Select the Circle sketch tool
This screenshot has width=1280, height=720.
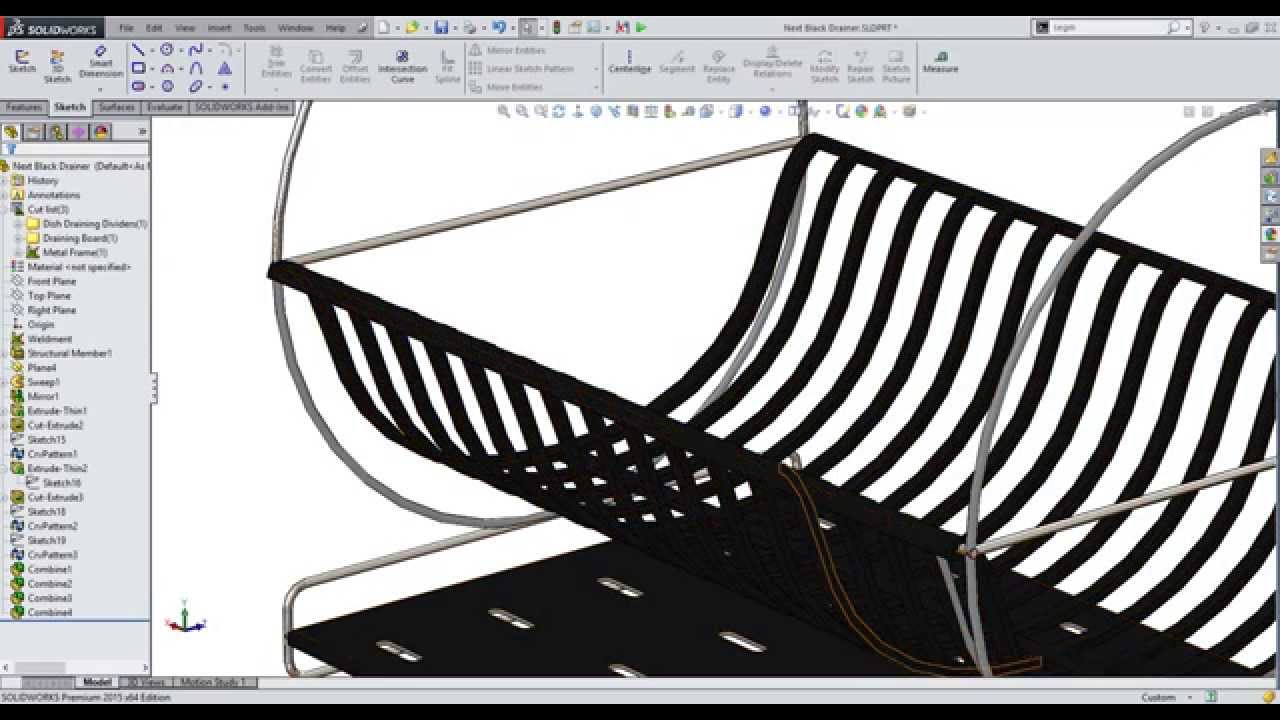[x=167, y=50]
